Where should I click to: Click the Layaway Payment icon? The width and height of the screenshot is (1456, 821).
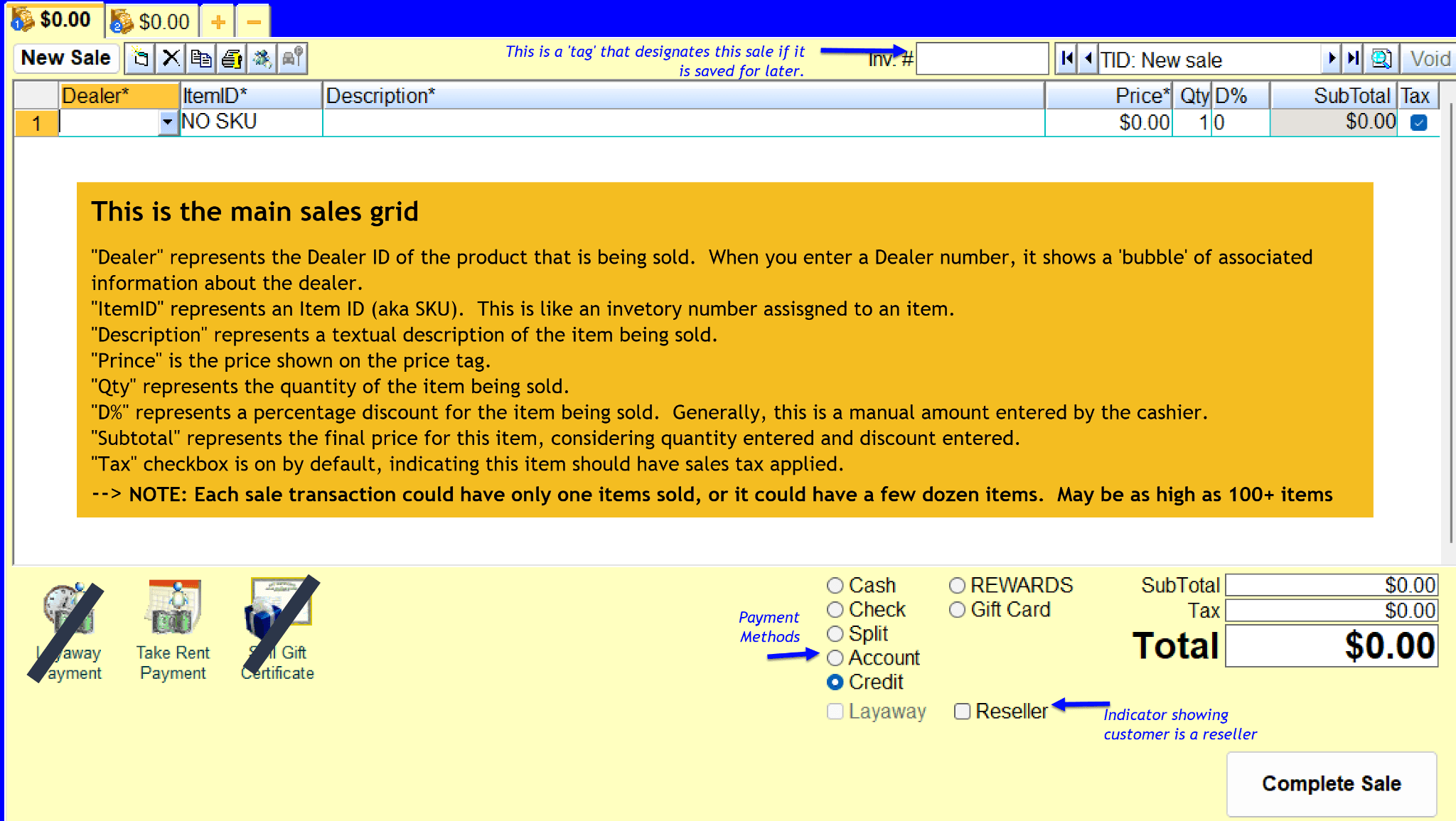point(69,630)
